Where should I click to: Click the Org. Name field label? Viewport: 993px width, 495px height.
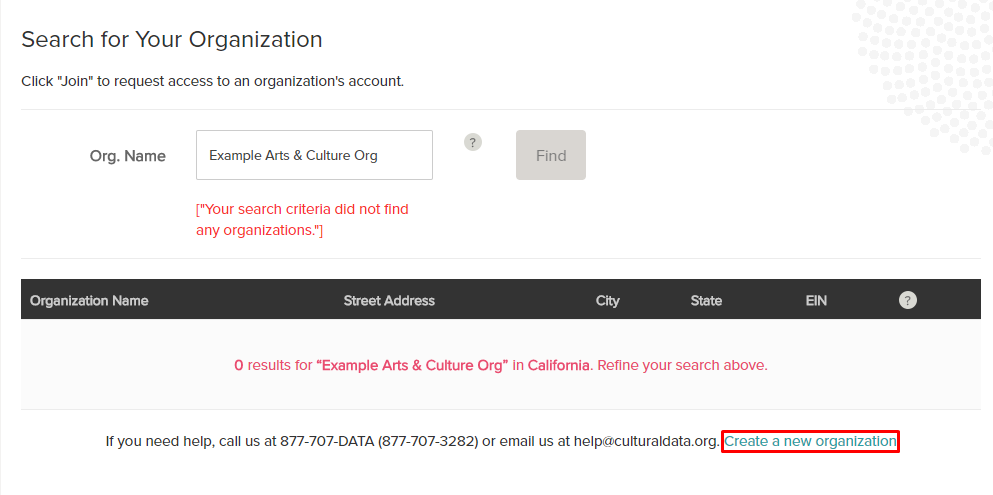click(x=128, y=156)
